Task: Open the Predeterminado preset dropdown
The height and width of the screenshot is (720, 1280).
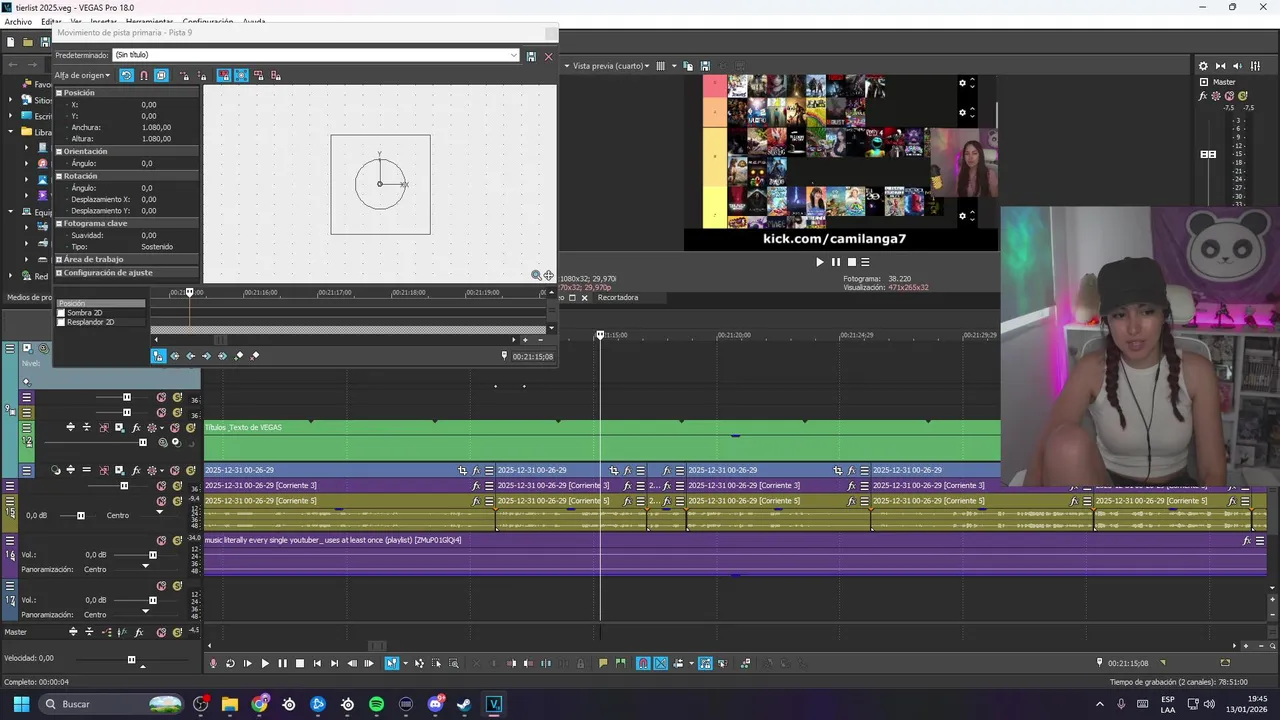Action: point(514,56)
